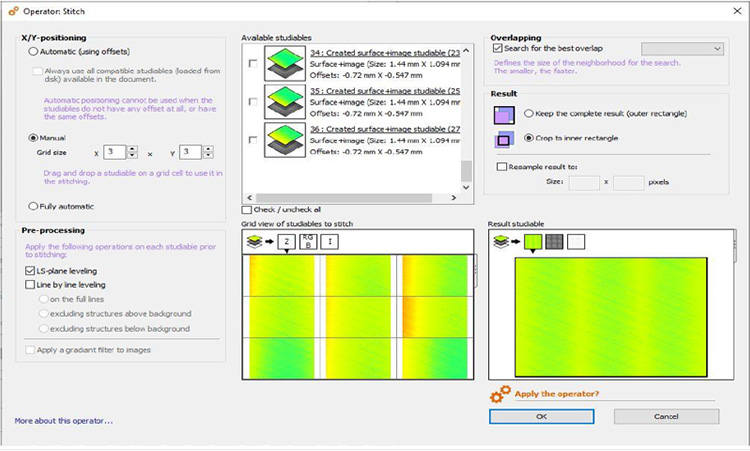Click the resample width size field
Viewport: 750px width, 451px height.
tap(583, 182)
